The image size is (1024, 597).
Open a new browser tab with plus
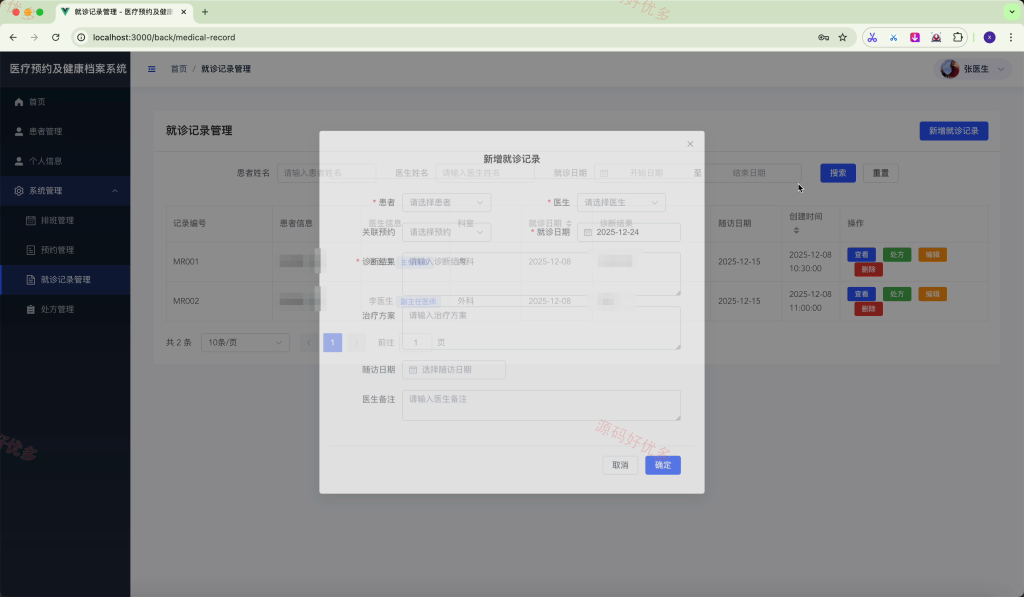[204, 12]
